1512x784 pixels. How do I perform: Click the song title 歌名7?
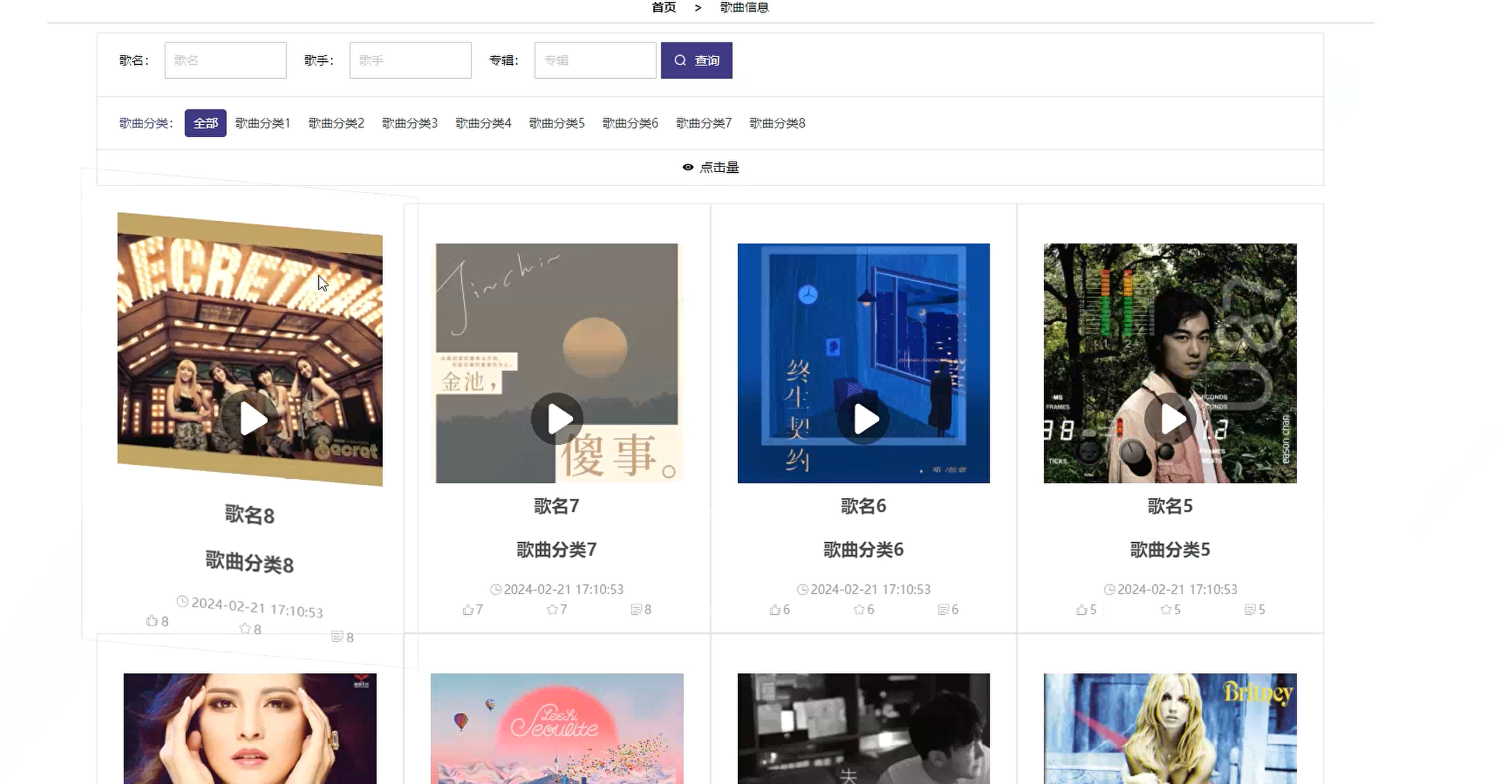coord(557,506)
